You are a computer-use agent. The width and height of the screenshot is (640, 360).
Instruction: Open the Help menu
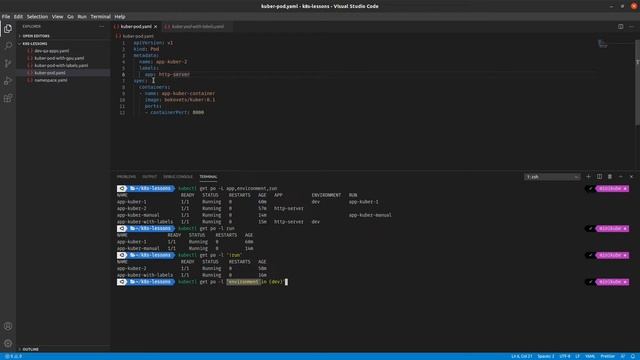(x=120, y=17)
